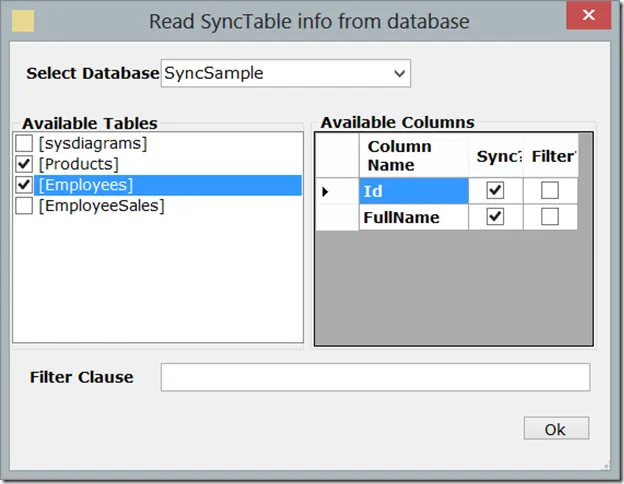Disable Sync for the FullName column
Viewport: 624px width, 484px height.
[495, 217]
